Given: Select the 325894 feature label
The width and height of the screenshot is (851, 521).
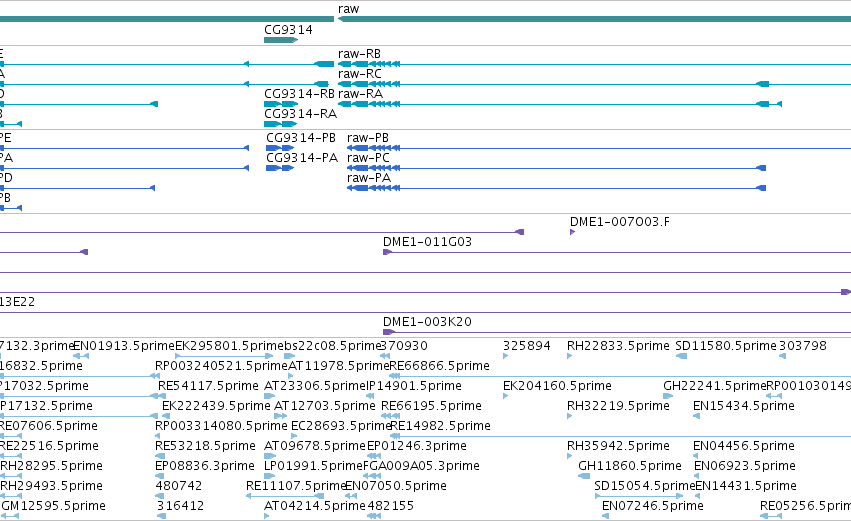Looking at the screenshot, I should point(527,346).
